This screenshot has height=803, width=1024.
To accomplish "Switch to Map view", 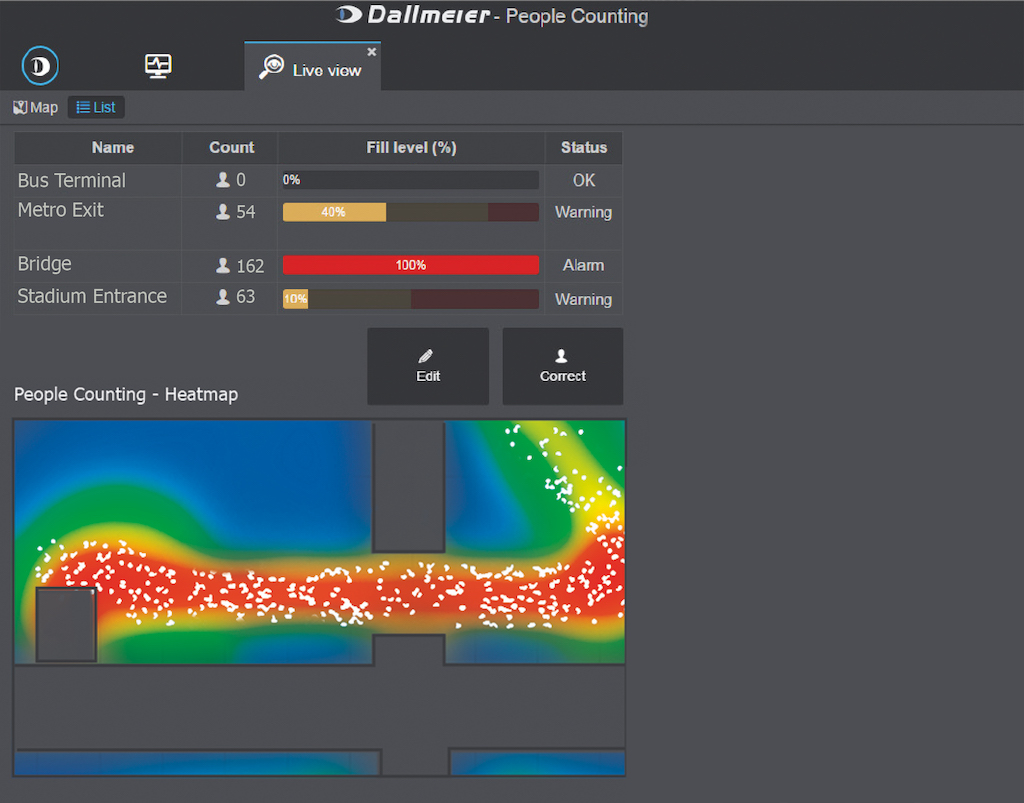I will point(36,107).
